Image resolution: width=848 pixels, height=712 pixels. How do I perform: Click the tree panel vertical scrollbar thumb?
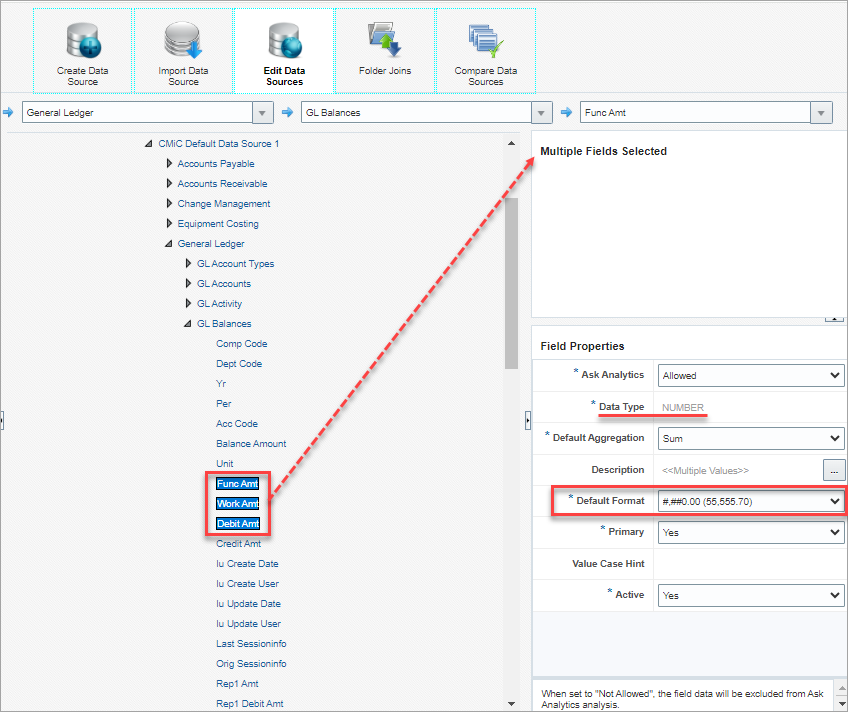[x=511, y=283]
